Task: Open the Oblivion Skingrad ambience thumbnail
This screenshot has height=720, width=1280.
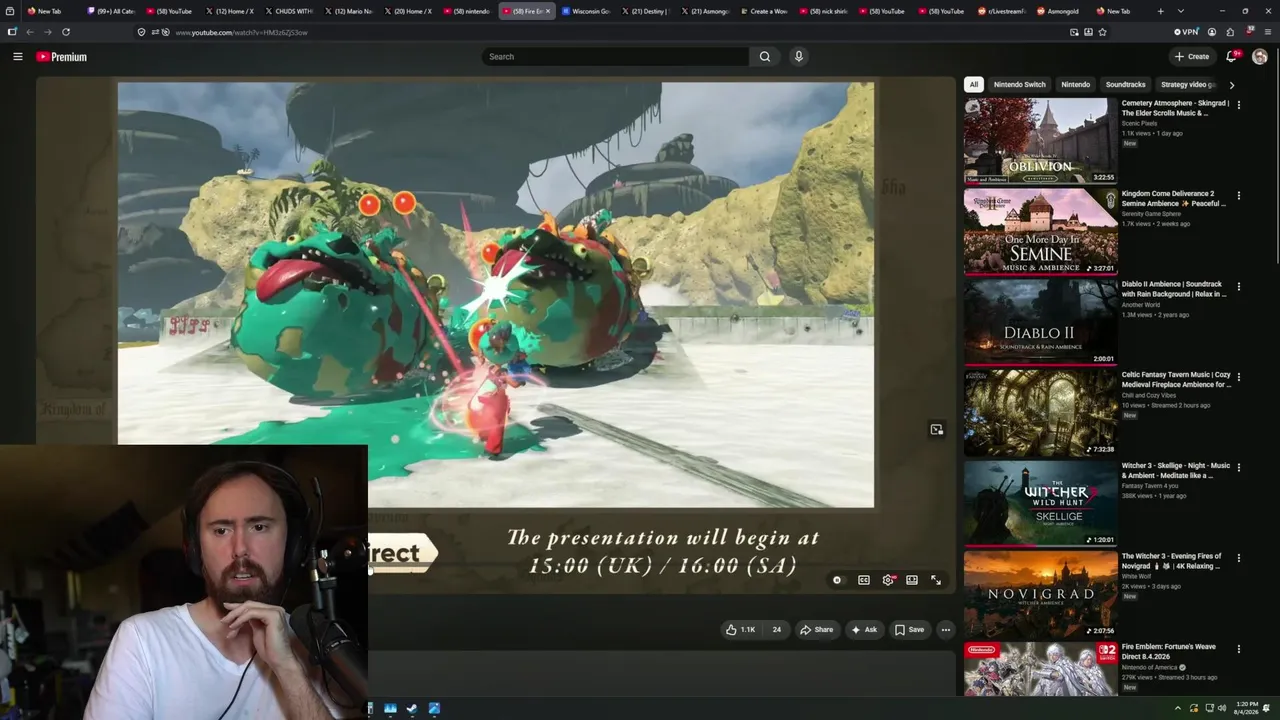Action: [1040, 140]
